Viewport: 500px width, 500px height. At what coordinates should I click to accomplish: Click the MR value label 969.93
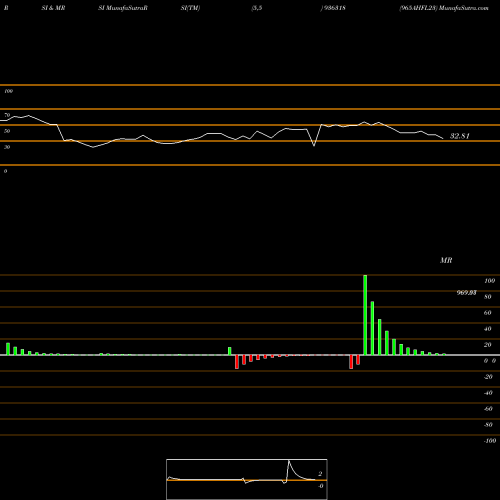point(466,293)
